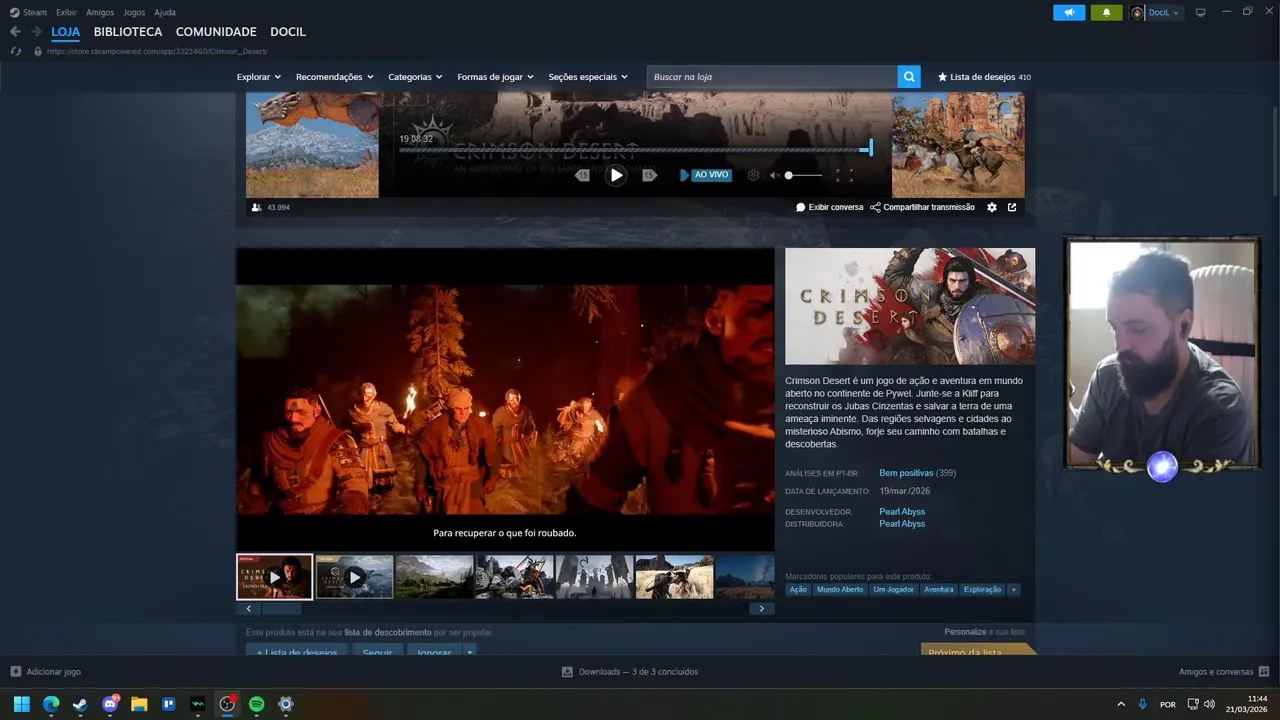
Task: Open the Lista de desejos wishlist link
Action: tap(984, 77)
